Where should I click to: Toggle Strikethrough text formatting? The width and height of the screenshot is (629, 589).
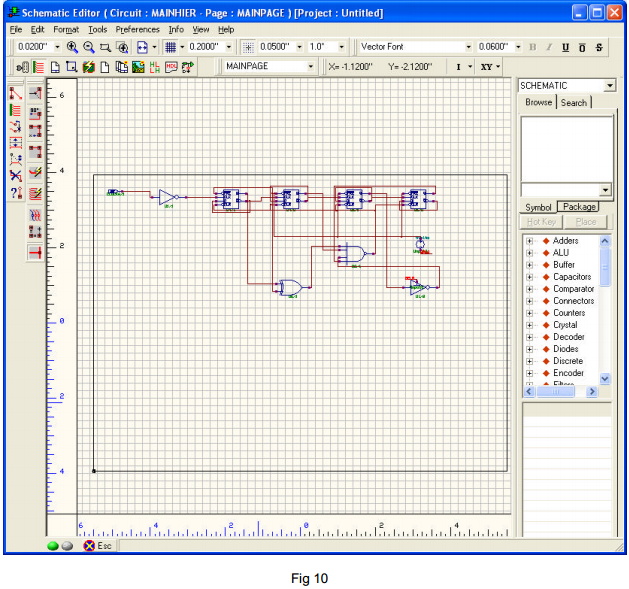[599, 47]
